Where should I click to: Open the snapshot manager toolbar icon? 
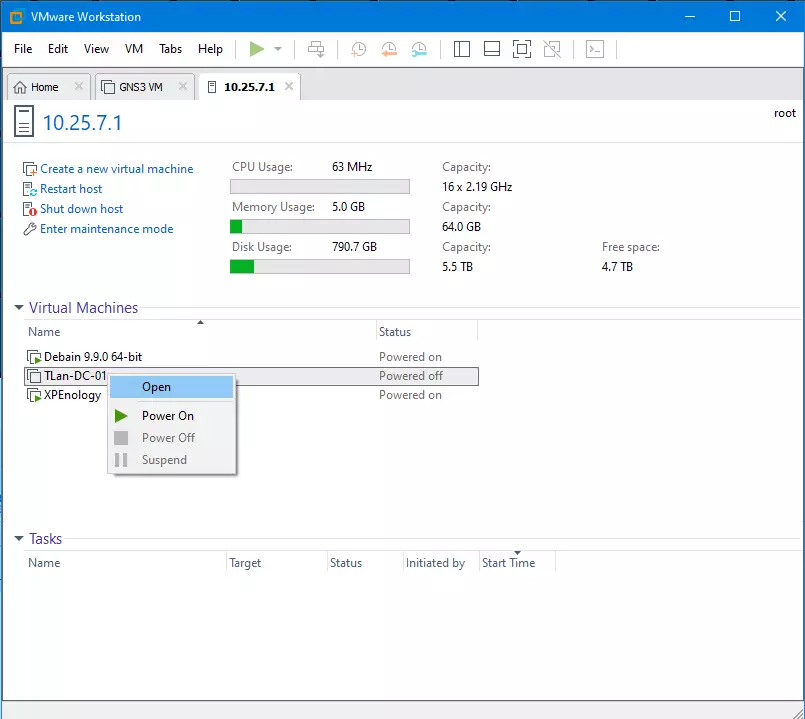click(x=420, y=49)
